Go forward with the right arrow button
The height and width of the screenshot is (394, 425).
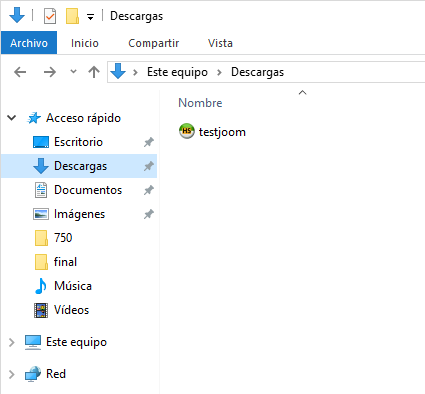point(50,72)
